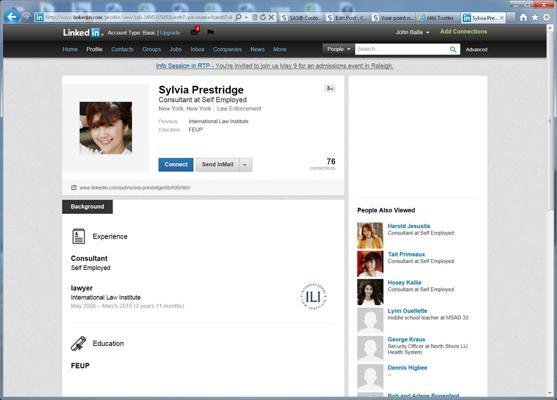
Task: Expand the Send InMail dropdown arrow
Action: (x=245, y=165)
